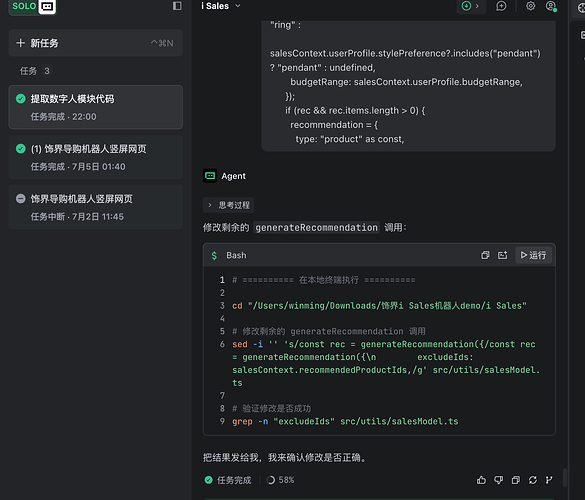Copy the agent response message
The image size is (585, 500).
coord(516,480)
